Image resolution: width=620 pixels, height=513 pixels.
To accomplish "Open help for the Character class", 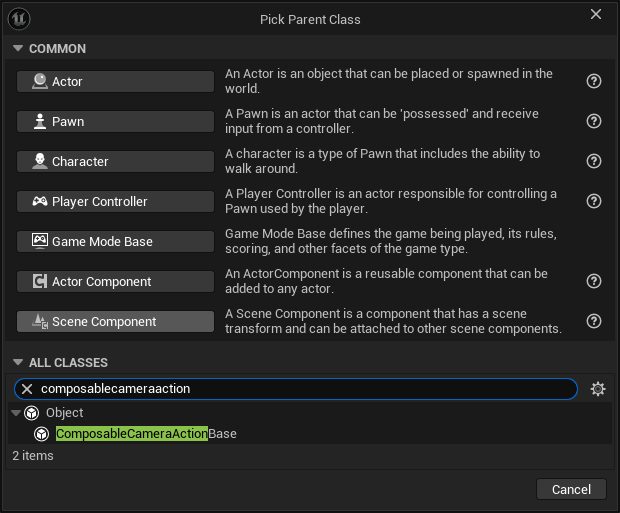I will (594, 161).
